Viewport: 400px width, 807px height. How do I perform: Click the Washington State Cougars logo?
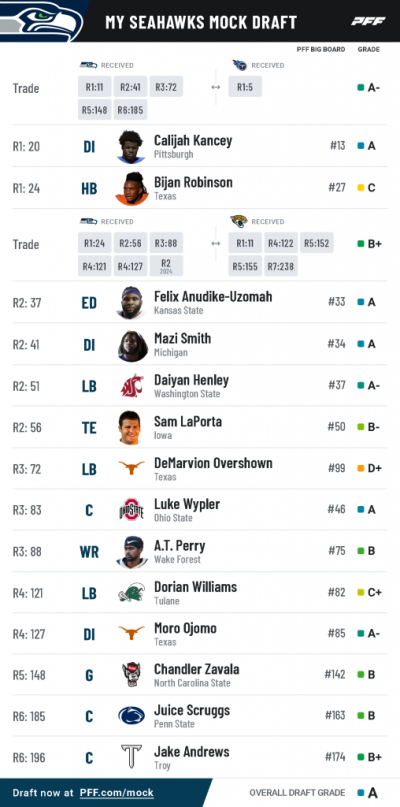pyautogui.click(x=132, y=386)
